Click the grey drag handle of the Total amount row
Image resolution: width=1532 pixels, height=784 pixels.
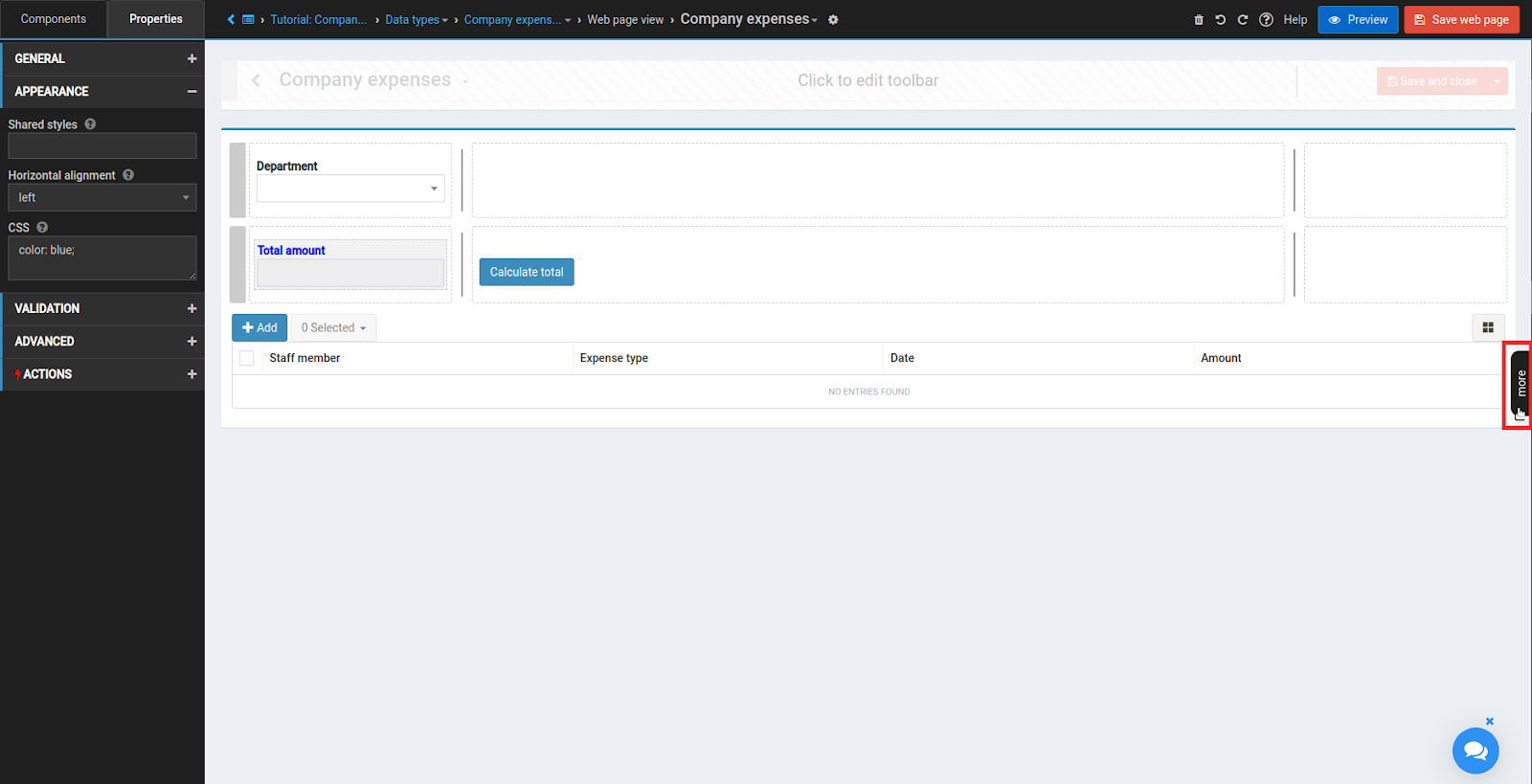pyautogui.click(x=237, y=264)
